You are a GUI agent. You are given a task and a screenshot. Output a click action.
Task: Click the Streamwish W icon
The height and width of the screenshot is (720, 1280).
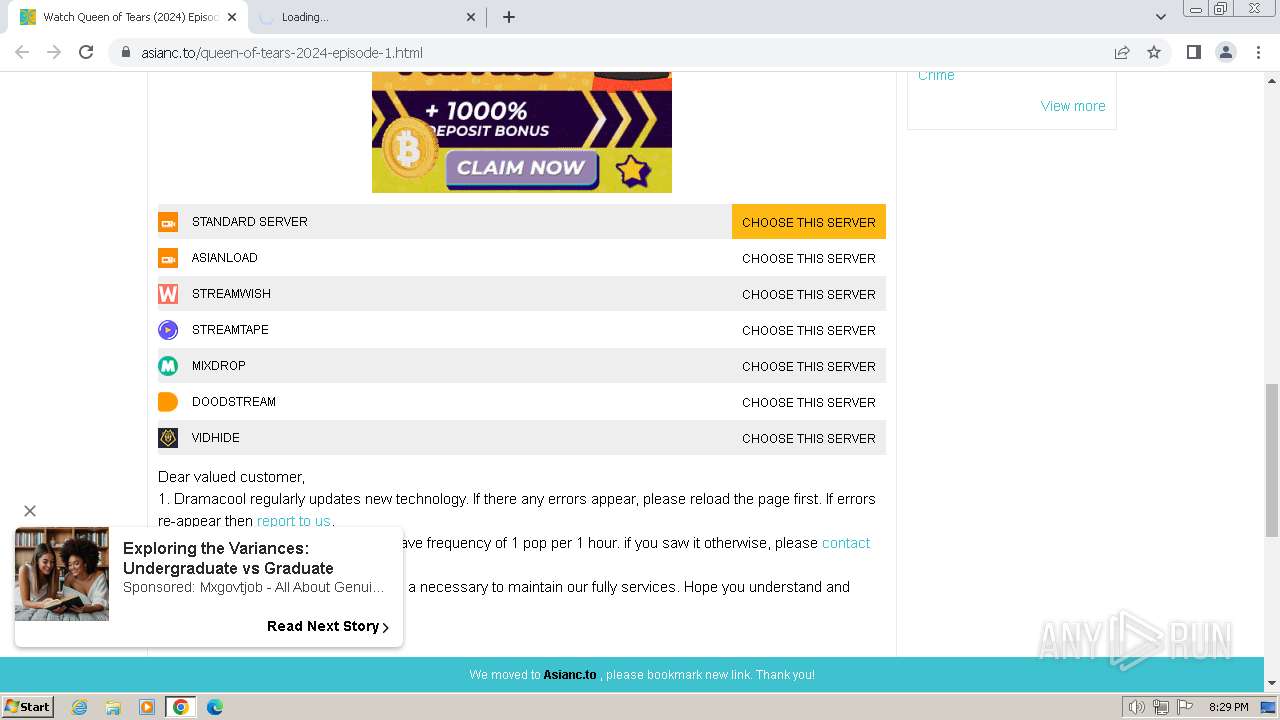[x=168, y=294]
